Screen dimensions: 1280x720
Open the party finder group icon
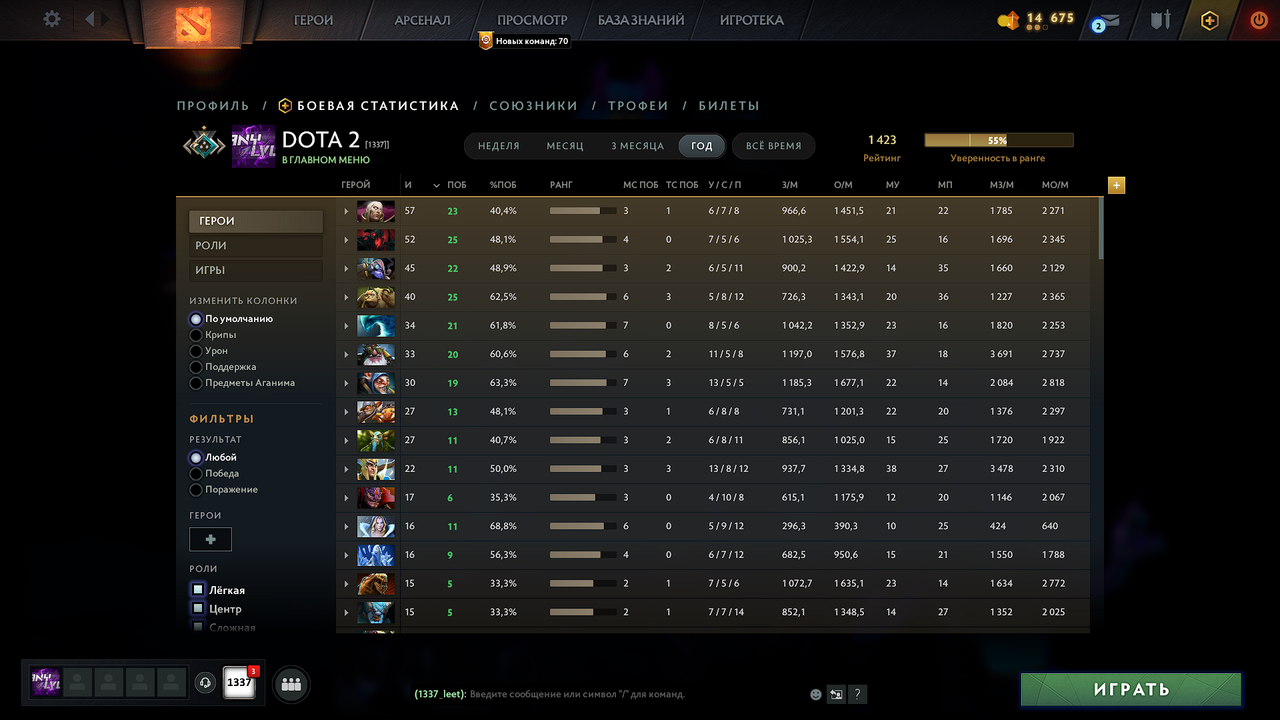291,684
